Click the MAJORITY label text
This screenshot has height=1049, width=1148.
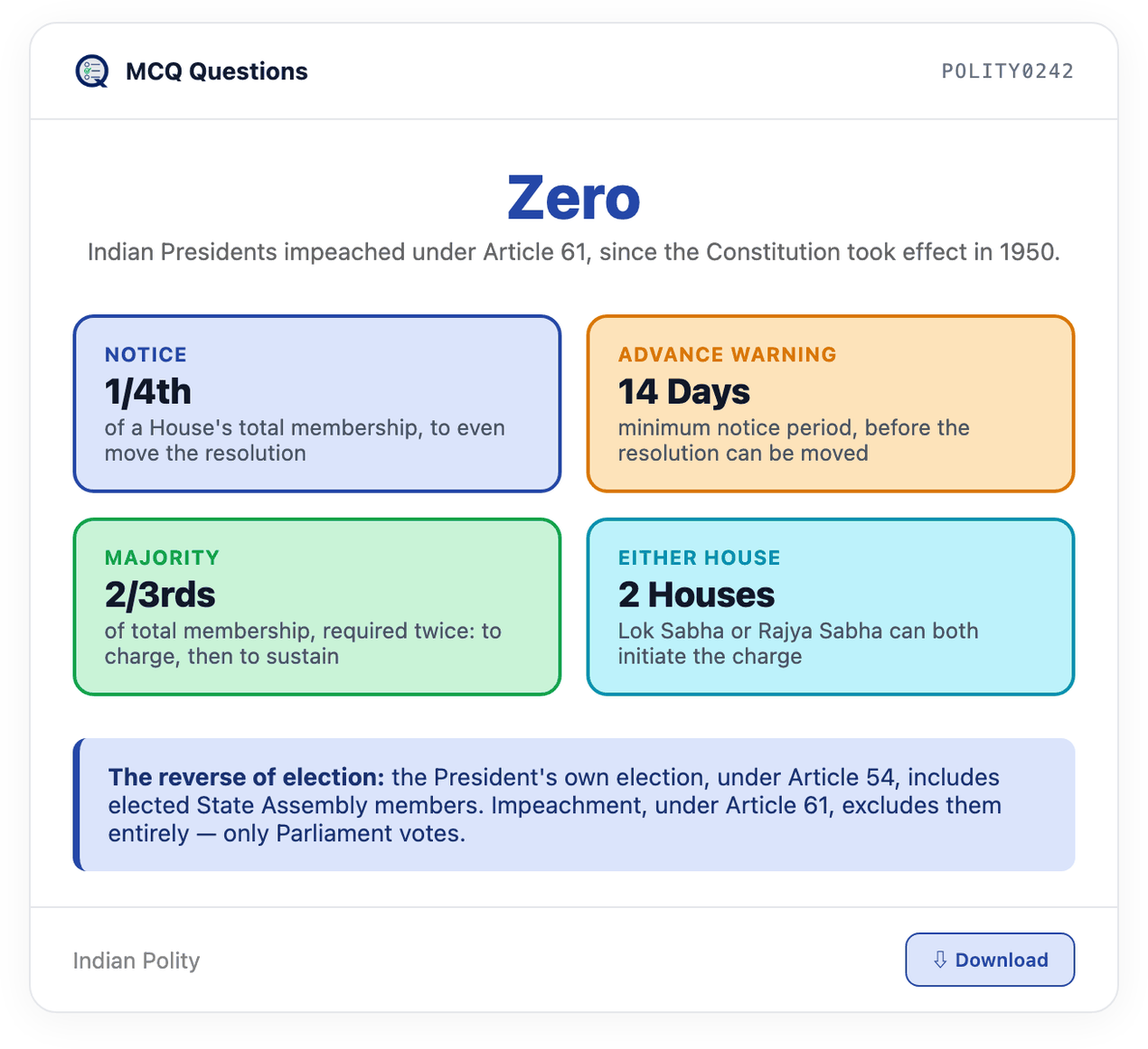[x=162, y=557]
